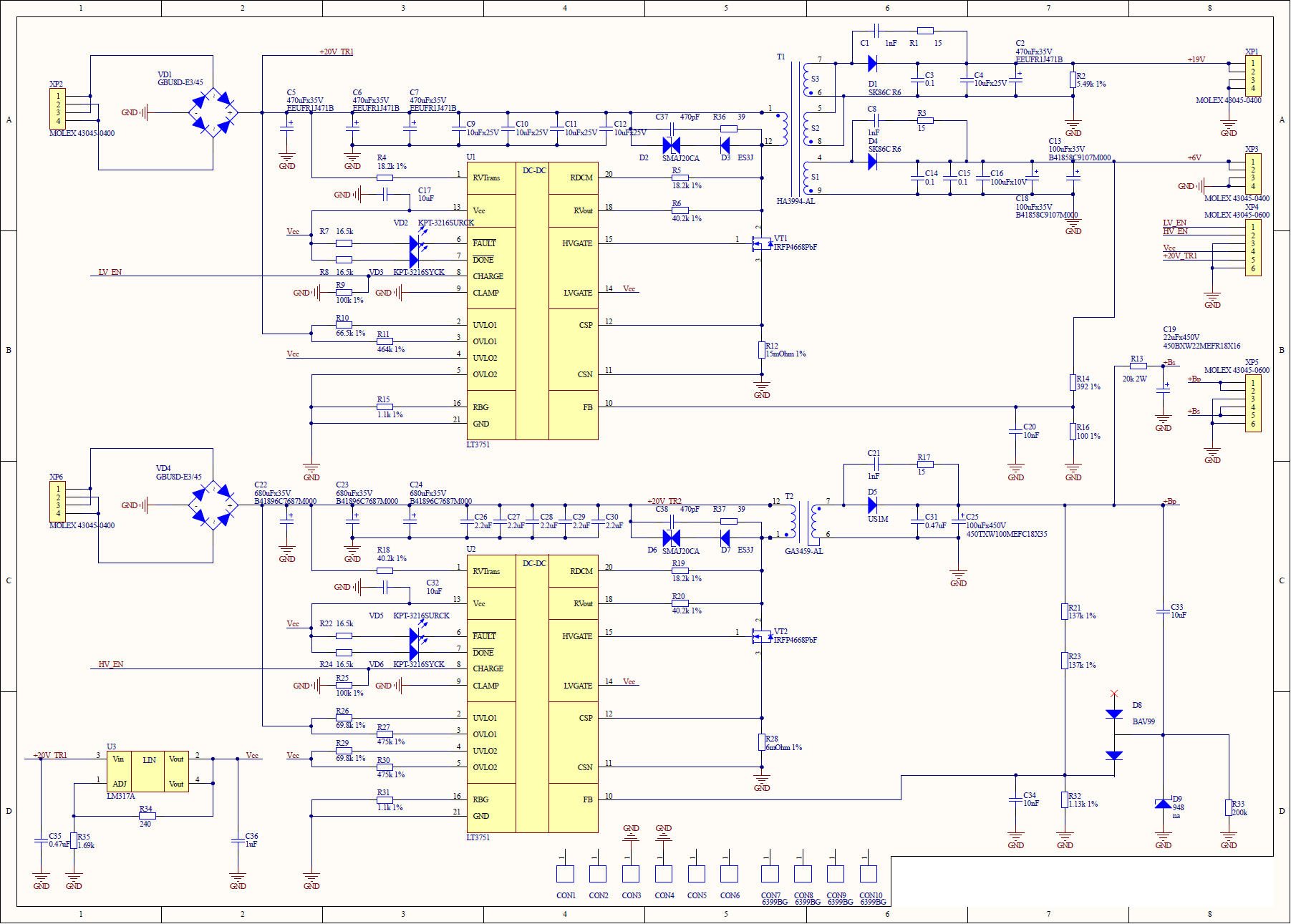
Task: Click the D2 SMAJ20CA TVS diode
Action: pos(671,145)
